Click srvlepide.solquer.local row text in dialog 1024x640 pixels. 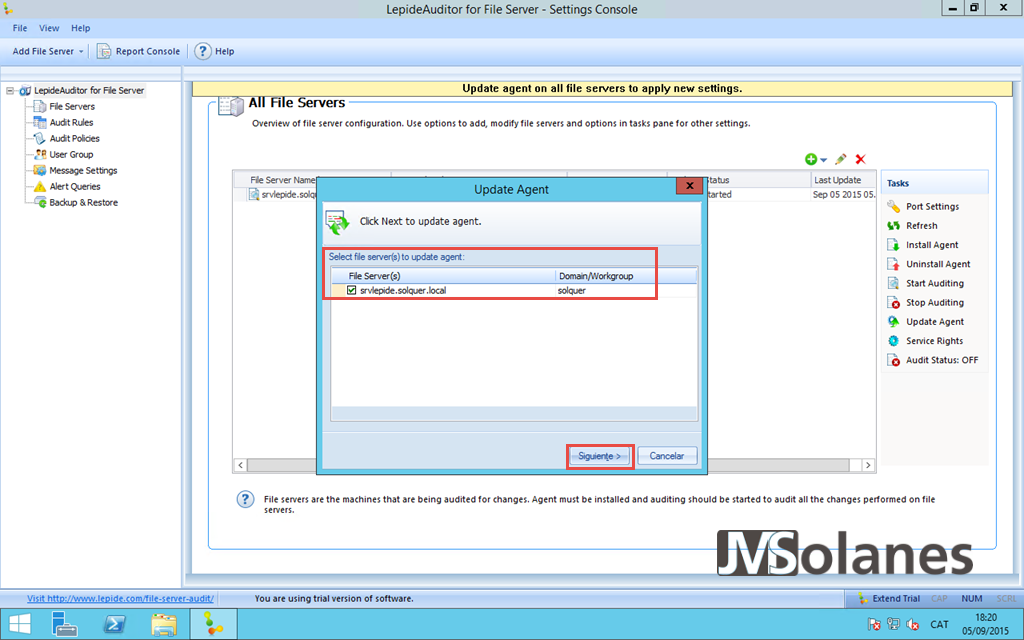point(403,291)
